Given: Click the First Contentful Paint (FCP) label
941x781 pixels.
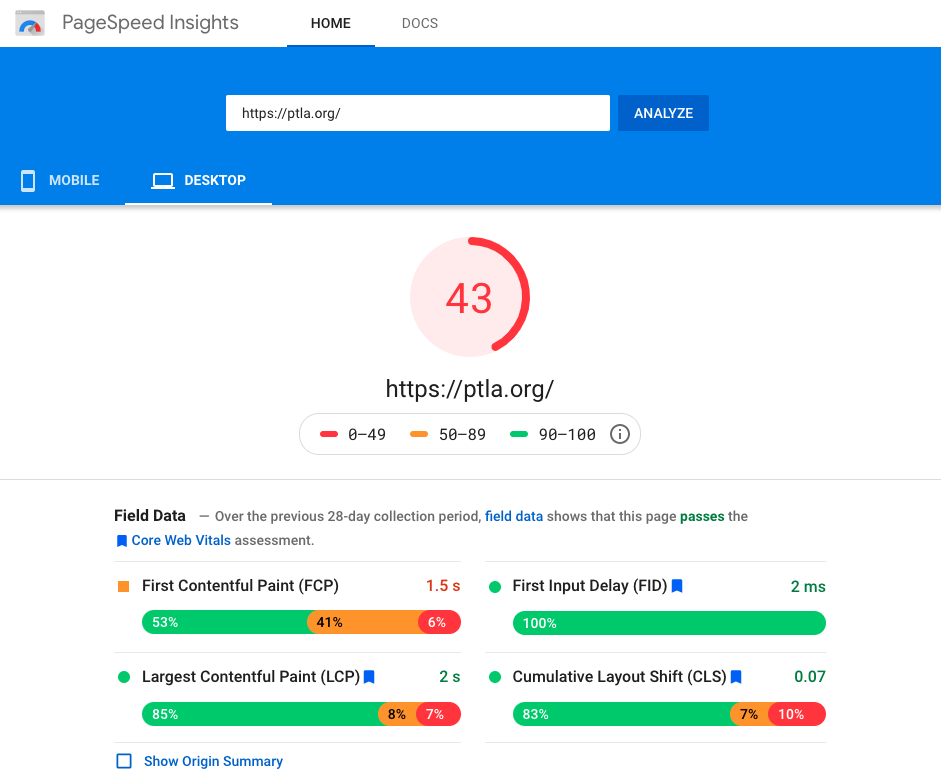Looking at the screenshot, I should [x=240, y=586].
